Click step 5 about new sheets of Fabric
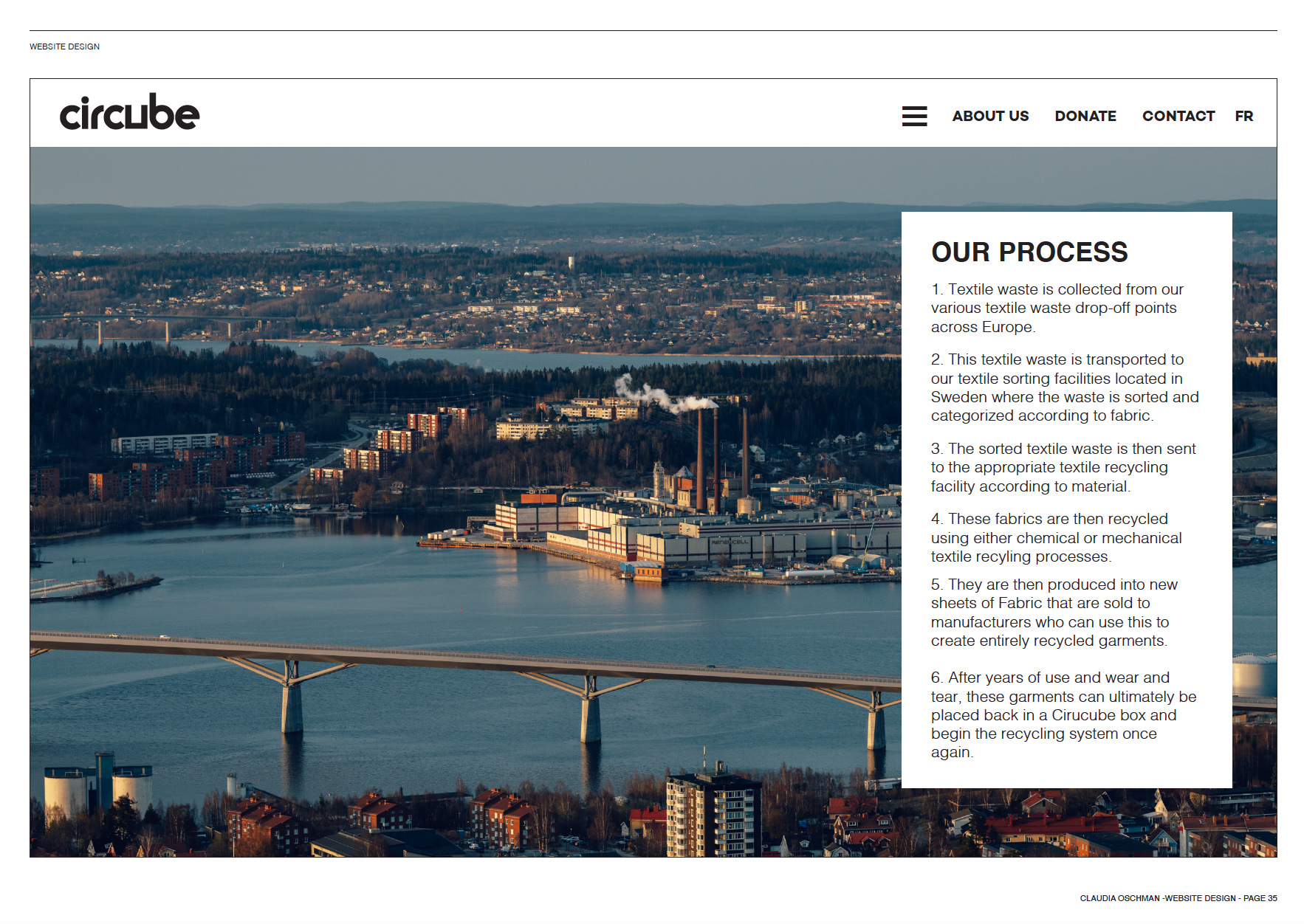1304x924 pixels. coord(1054,613)
